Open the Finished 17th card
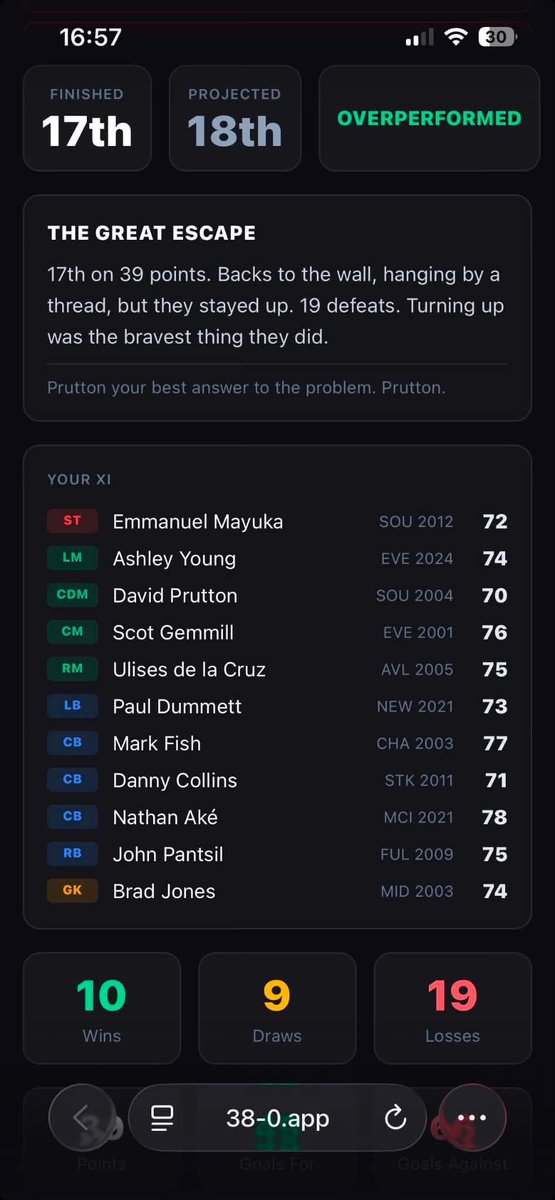555x1200 pixels. pyautogui.click(x=87, y=118)
